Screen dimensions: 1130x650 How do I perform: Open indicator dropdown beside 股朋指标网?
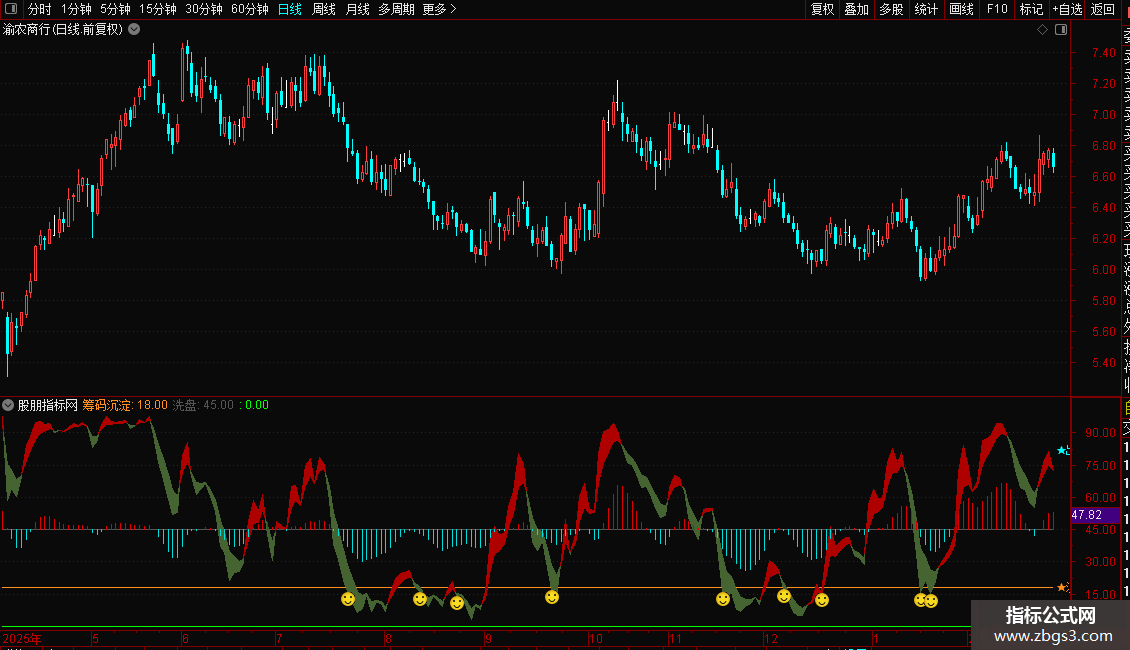point(8,405)
